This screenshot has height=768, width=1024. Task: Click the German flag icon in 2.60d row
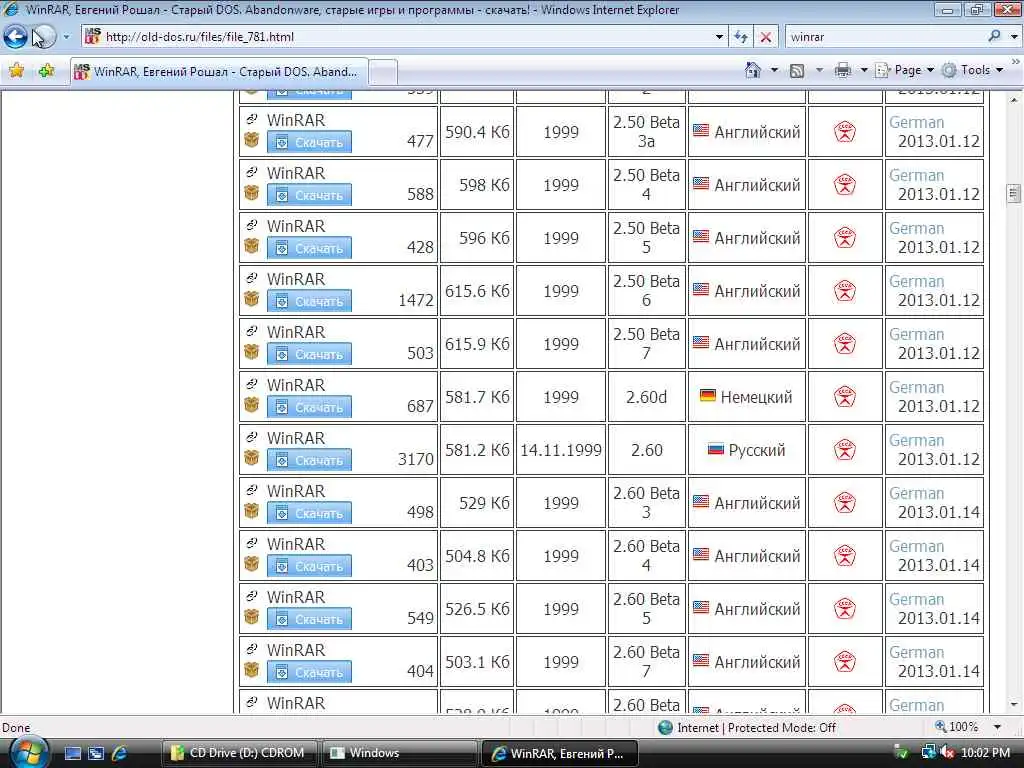click(x=707, y=395)
